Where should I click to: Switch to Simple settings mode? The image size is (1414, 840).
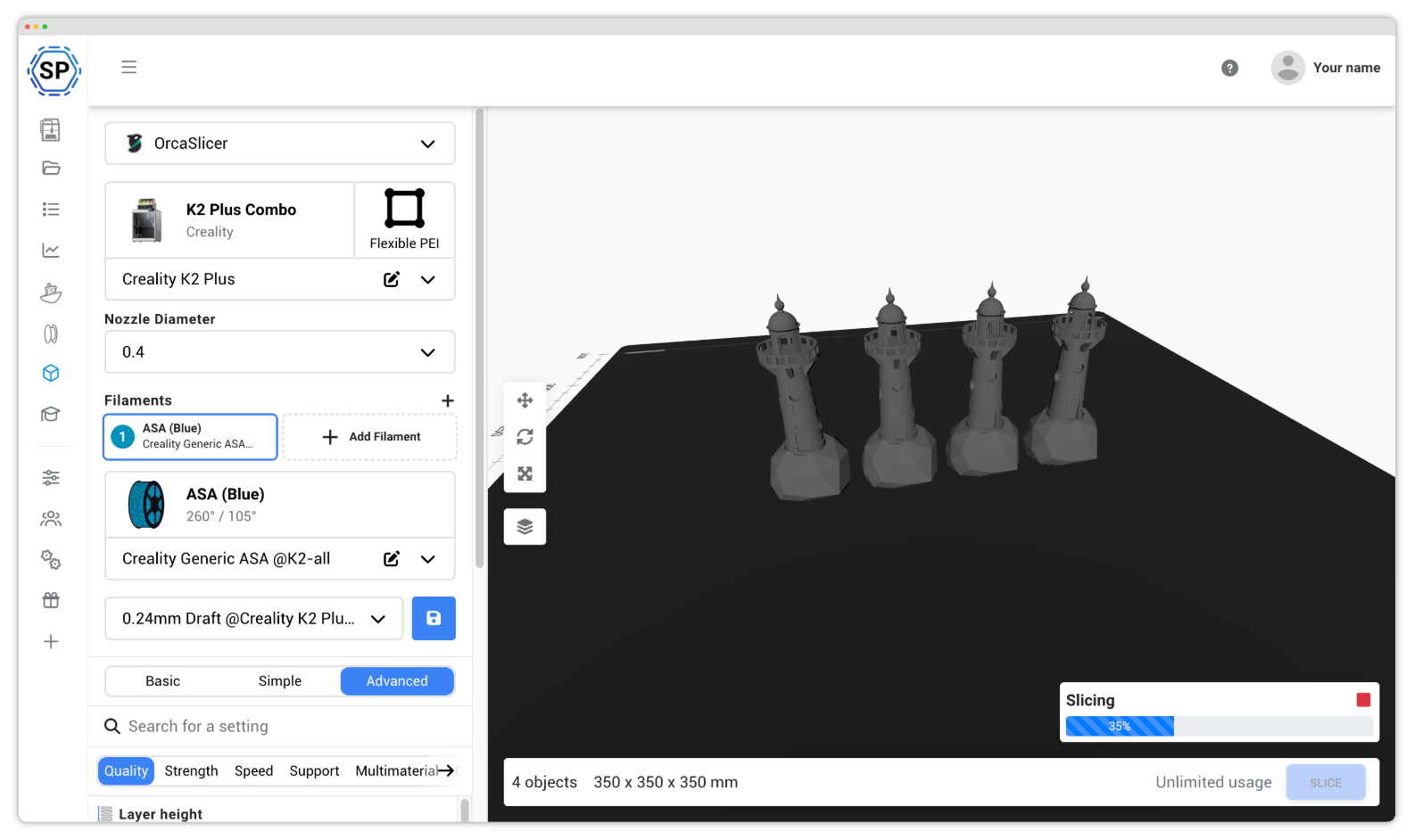(x=280, y=681)
